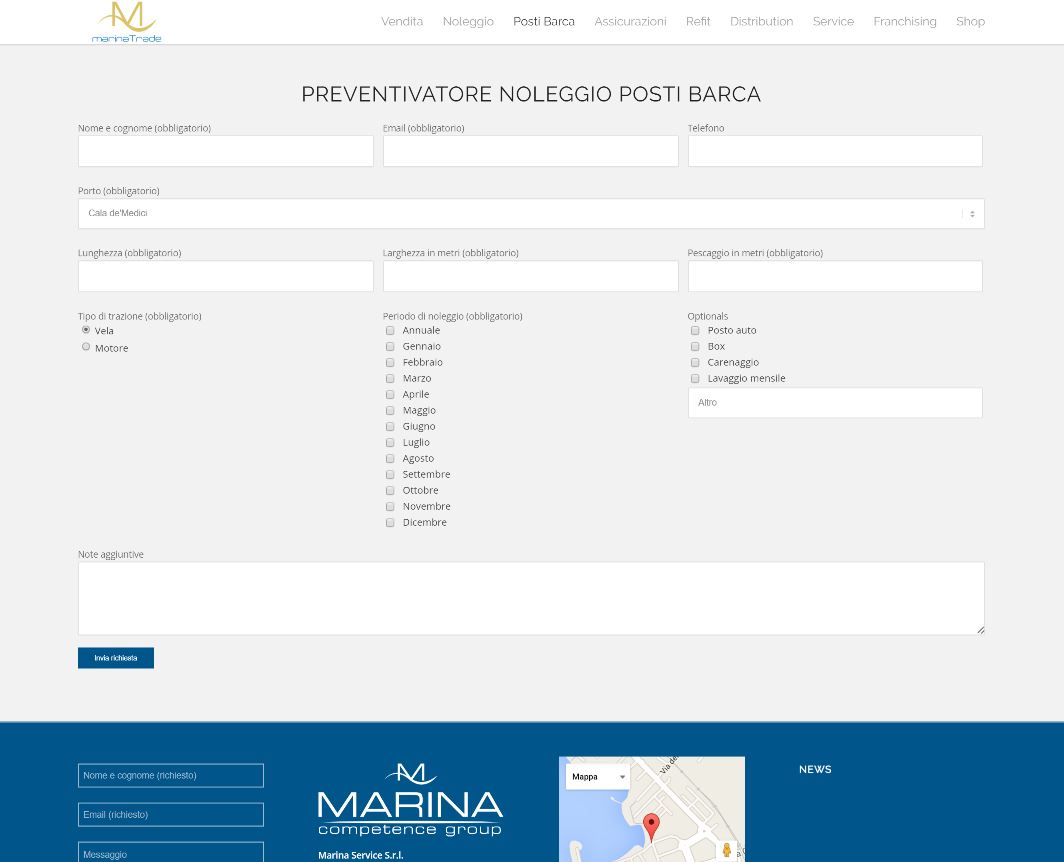This screenshot has width=1064, height=862.
Task: Check the Maggio checkbox
Action: click(x=390, y=411)
